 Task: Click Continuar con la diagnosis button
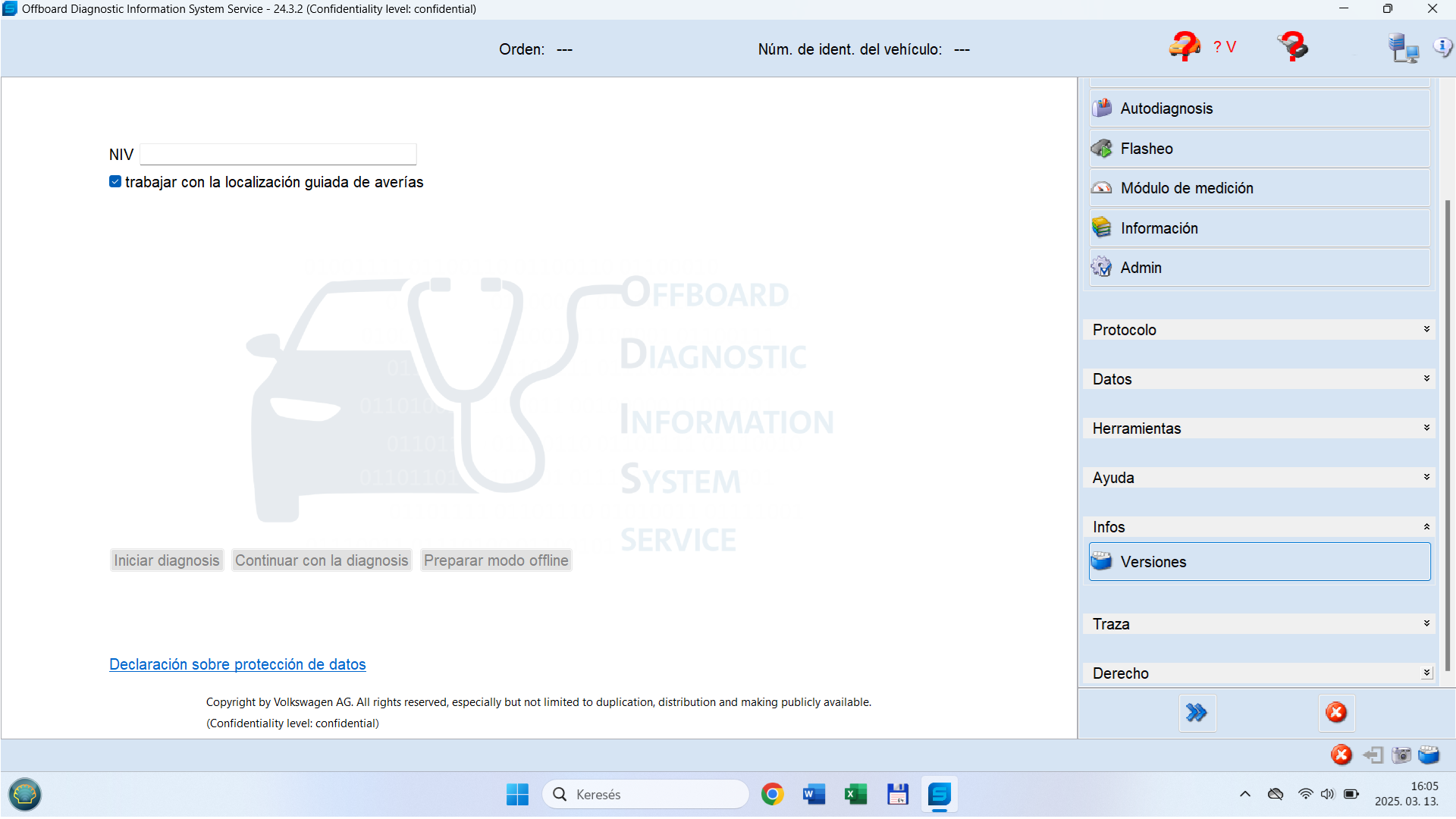322,560
